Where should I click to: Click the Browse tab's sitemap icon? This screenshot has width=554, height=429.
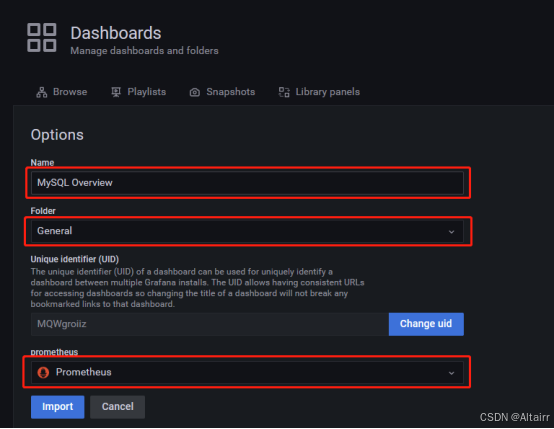coord(42,92)
